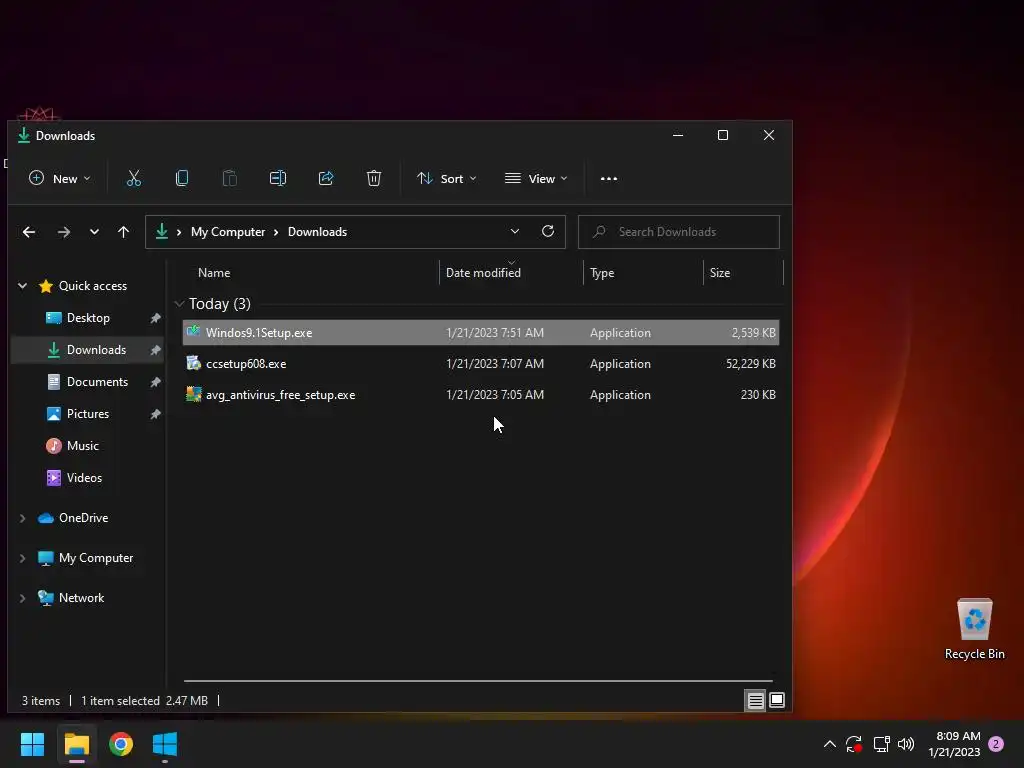
Task: Open recent locations dropdown arrow
Action: (94, 232)
